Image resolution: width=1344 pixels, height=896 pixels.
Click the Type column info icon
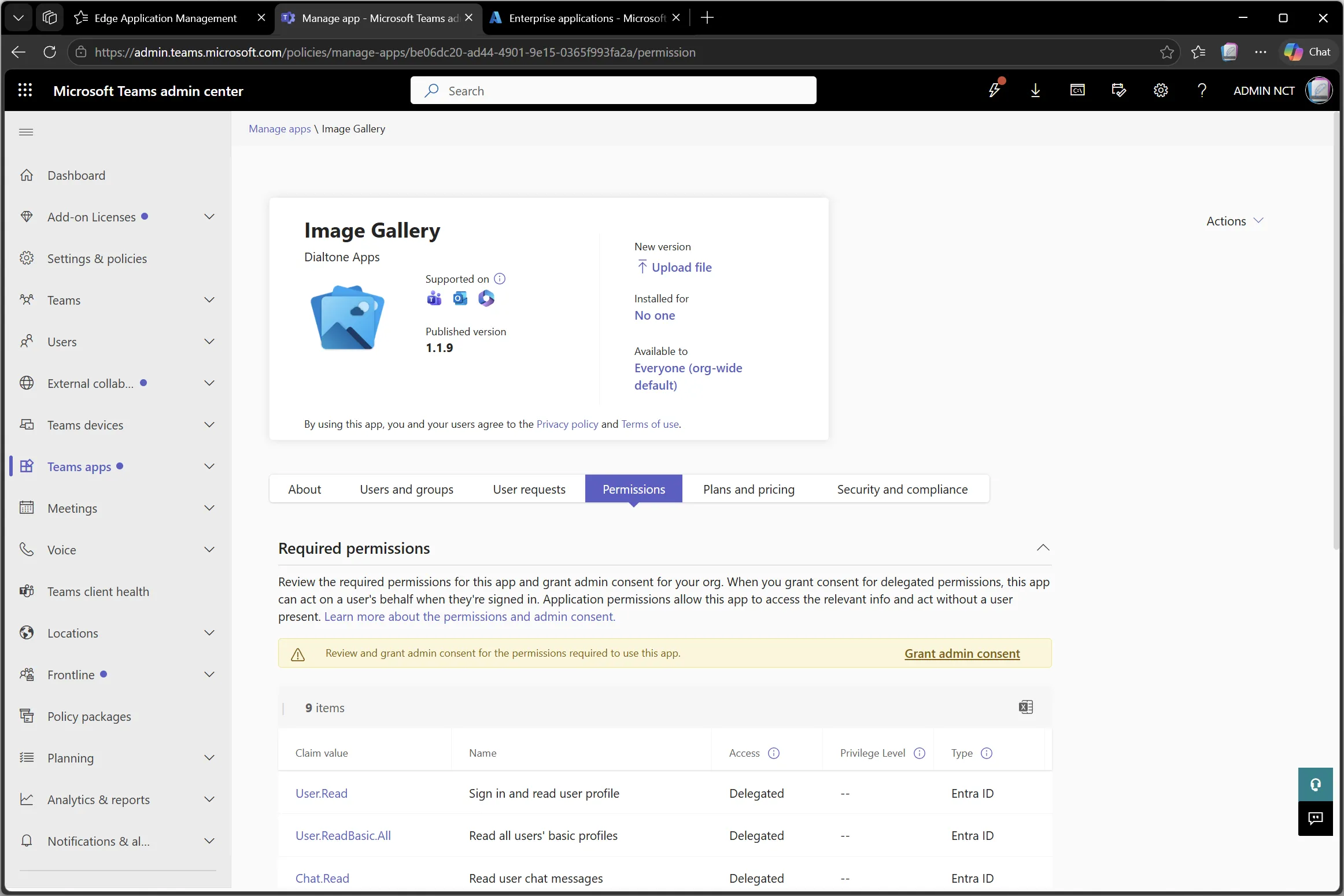pos(987,753)
